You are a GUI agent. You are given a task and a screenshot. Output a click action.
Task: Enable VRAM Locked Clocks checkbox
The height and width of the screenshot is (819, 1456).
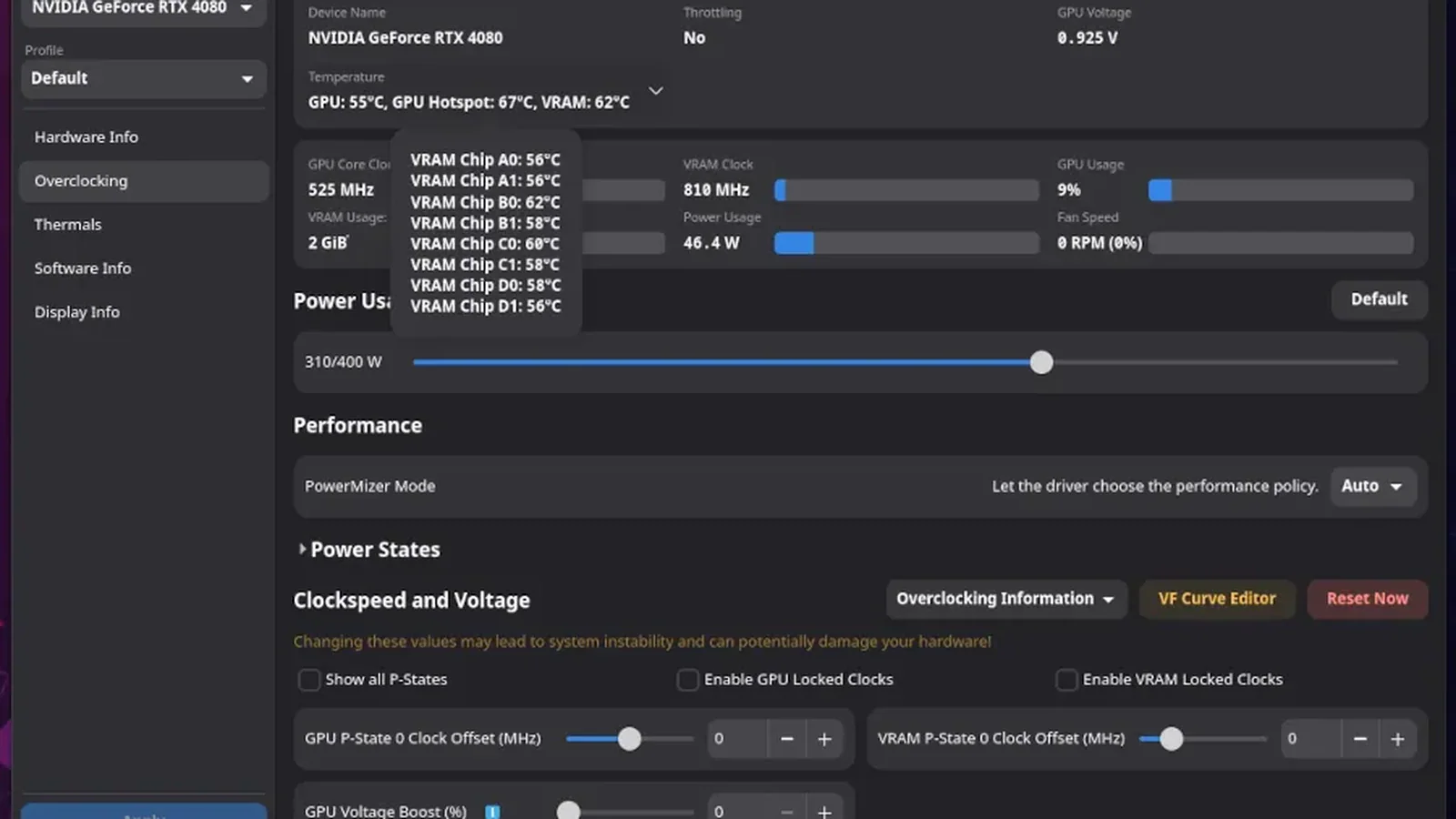pyautogui.click(x=1067, y=680)
